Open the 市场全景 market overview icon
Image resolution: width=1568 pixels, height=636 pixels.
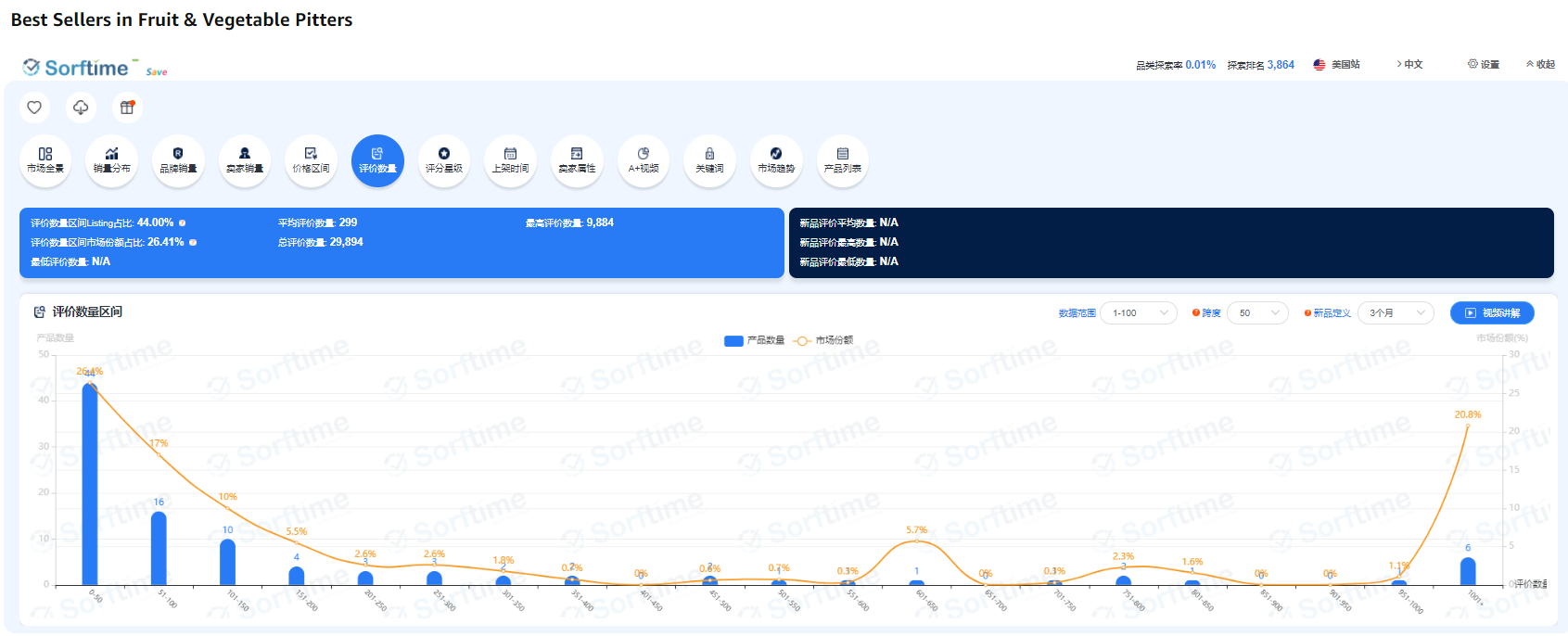coord(45,160)
